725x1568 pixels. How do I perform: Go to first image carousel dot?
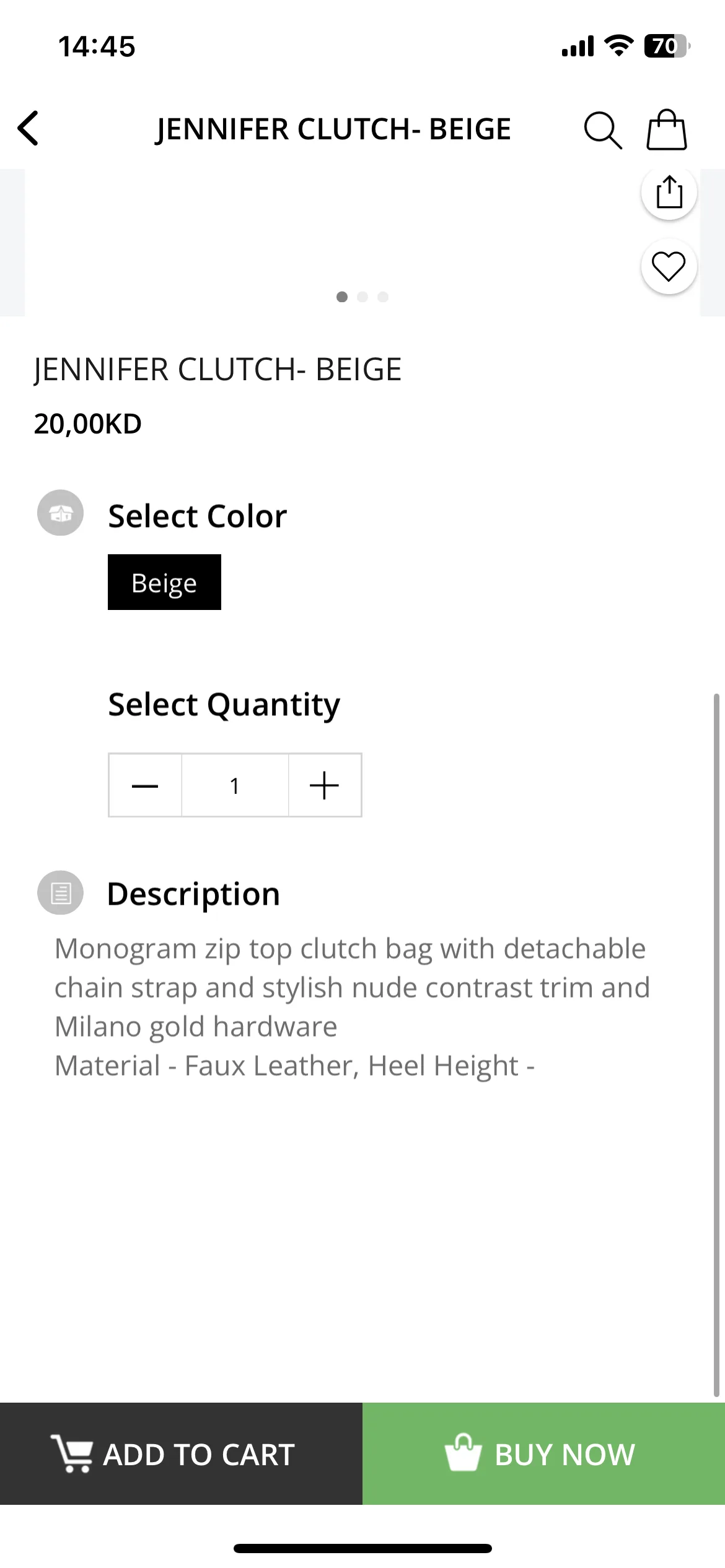coord(342,297)
